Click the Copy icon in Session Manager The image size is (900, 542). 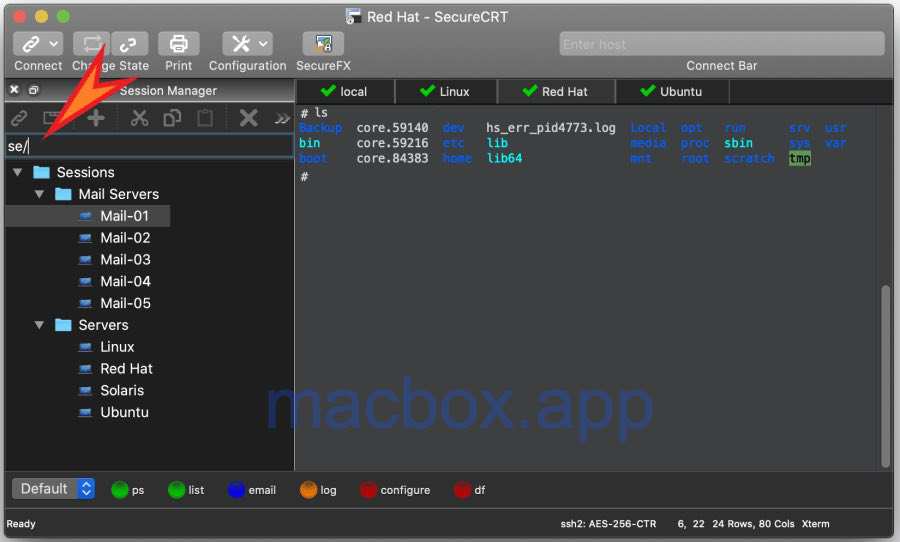(x=172, y=118)
